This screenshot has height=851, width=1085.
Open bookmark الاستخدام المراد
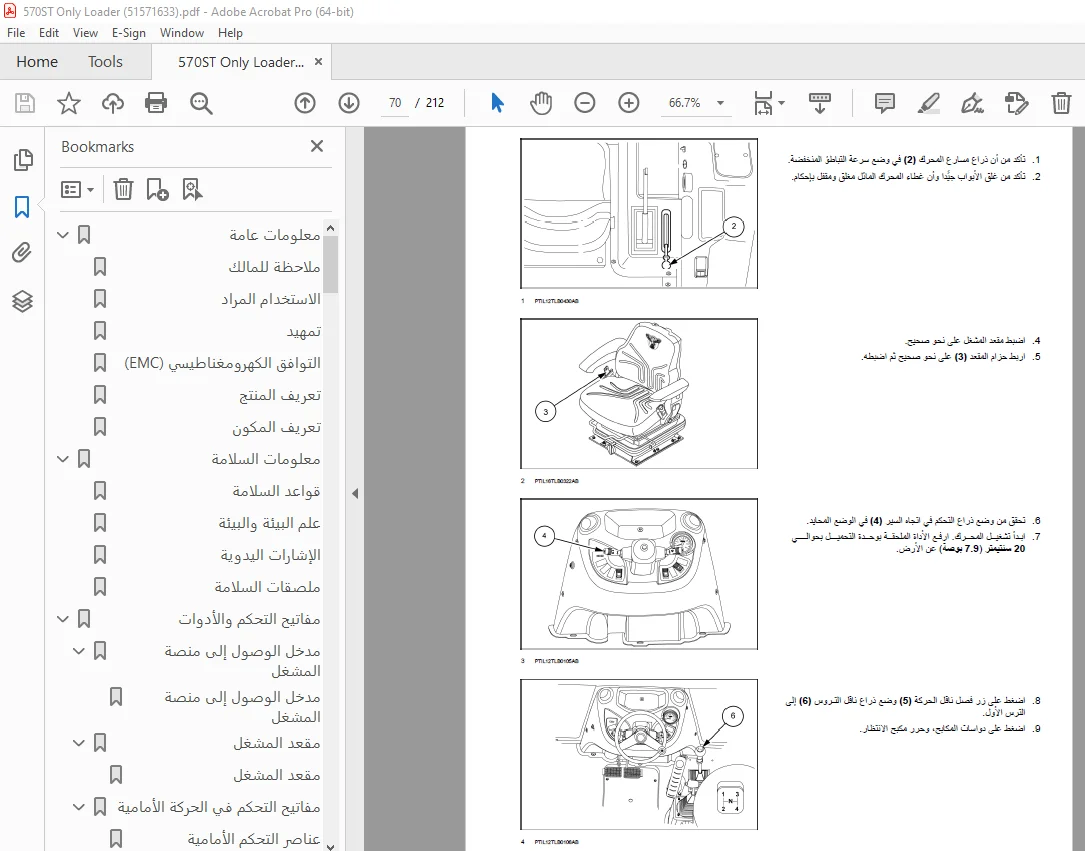tap(271, 299)
